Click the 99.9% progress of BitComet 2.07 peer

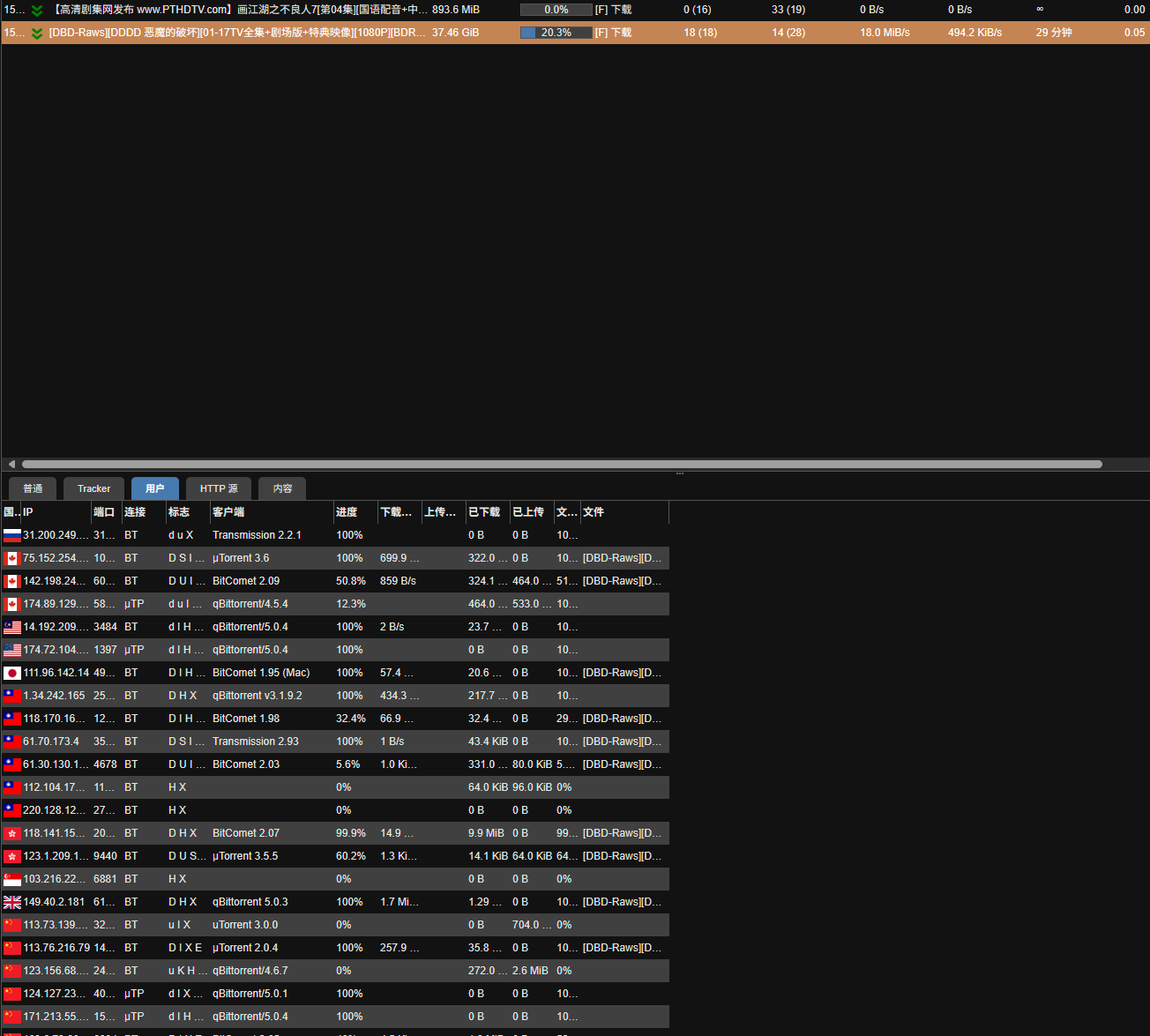click(351, 833)
